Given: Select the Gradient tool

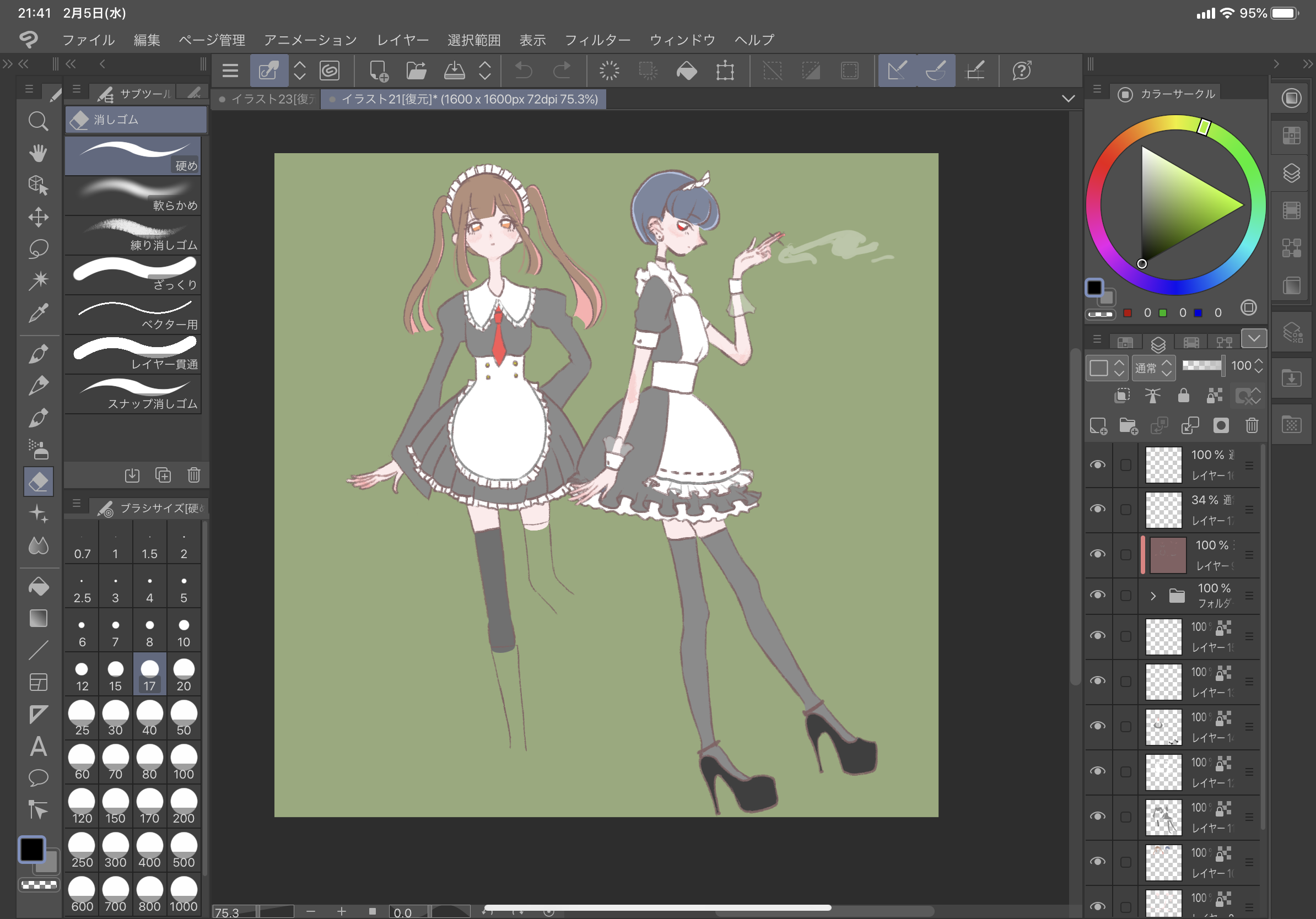Looking at the screenshot, I should [x=38, y=618].
